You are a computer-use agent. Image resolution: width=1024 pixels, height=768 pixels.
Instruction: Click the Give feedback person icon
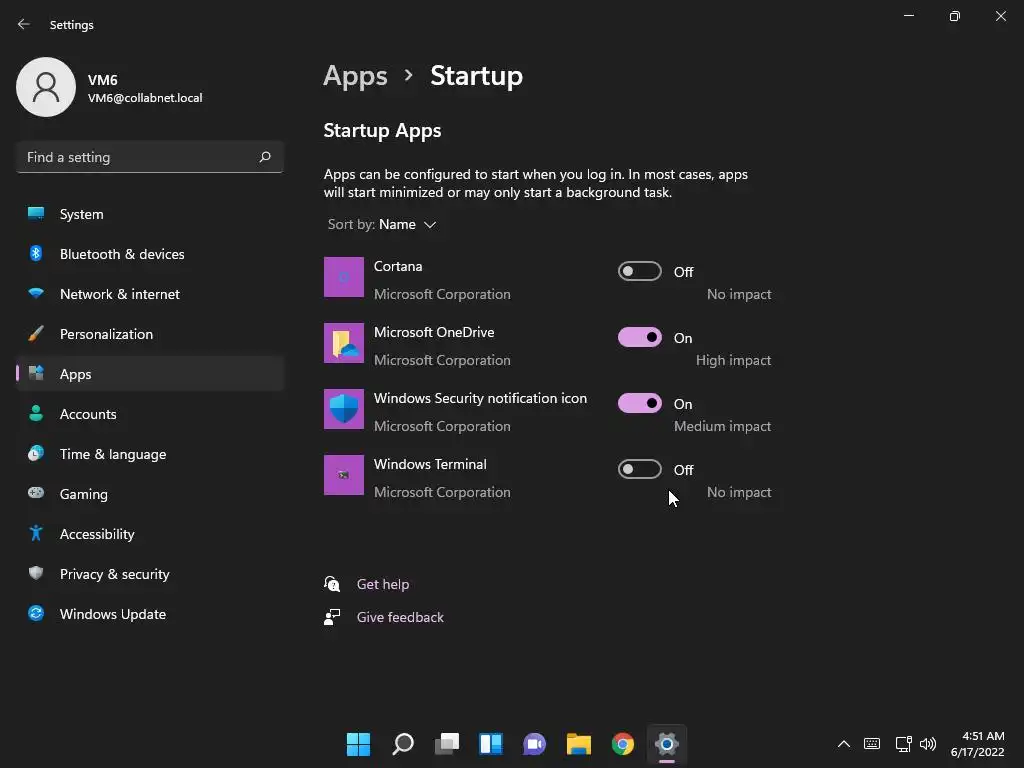click(332, 617)
